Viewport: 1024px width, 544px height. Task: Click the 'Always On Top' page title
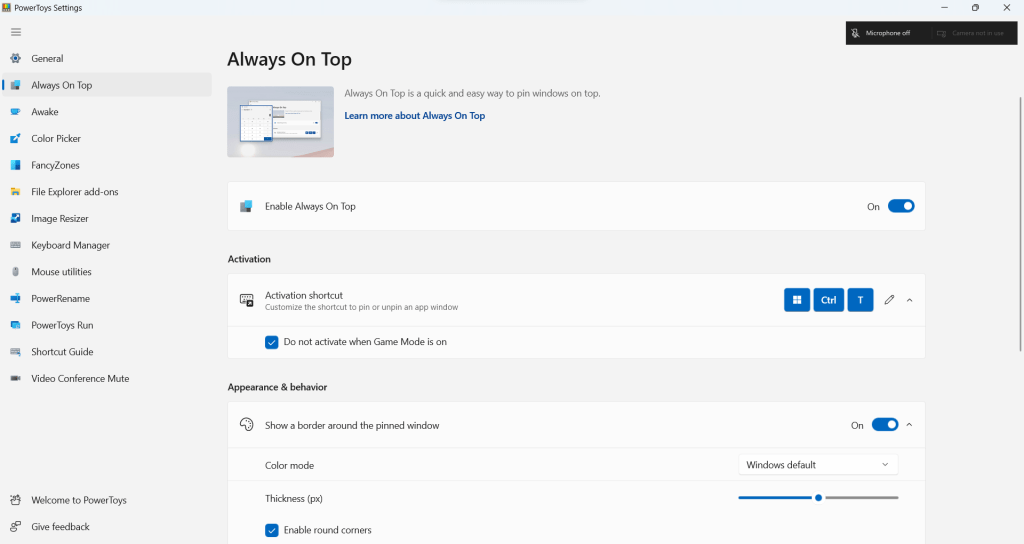[x=289, y=59]
